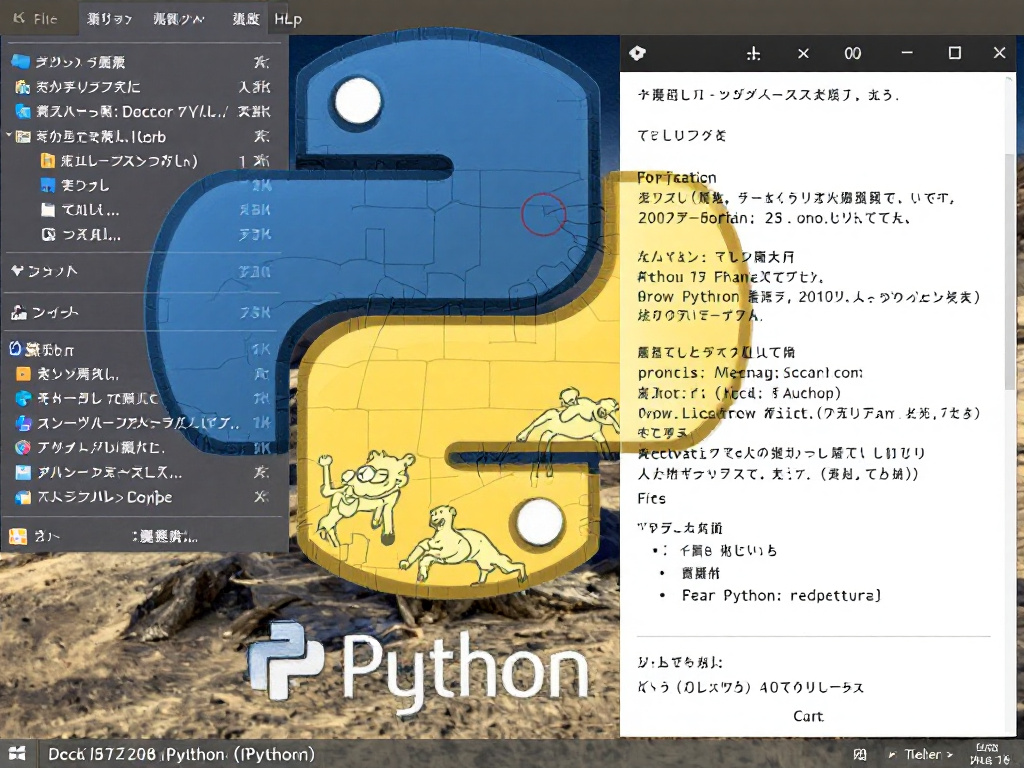Click the 'Tieher' item in the system tray
The image size is (1024, 768).
pos(921,754)
